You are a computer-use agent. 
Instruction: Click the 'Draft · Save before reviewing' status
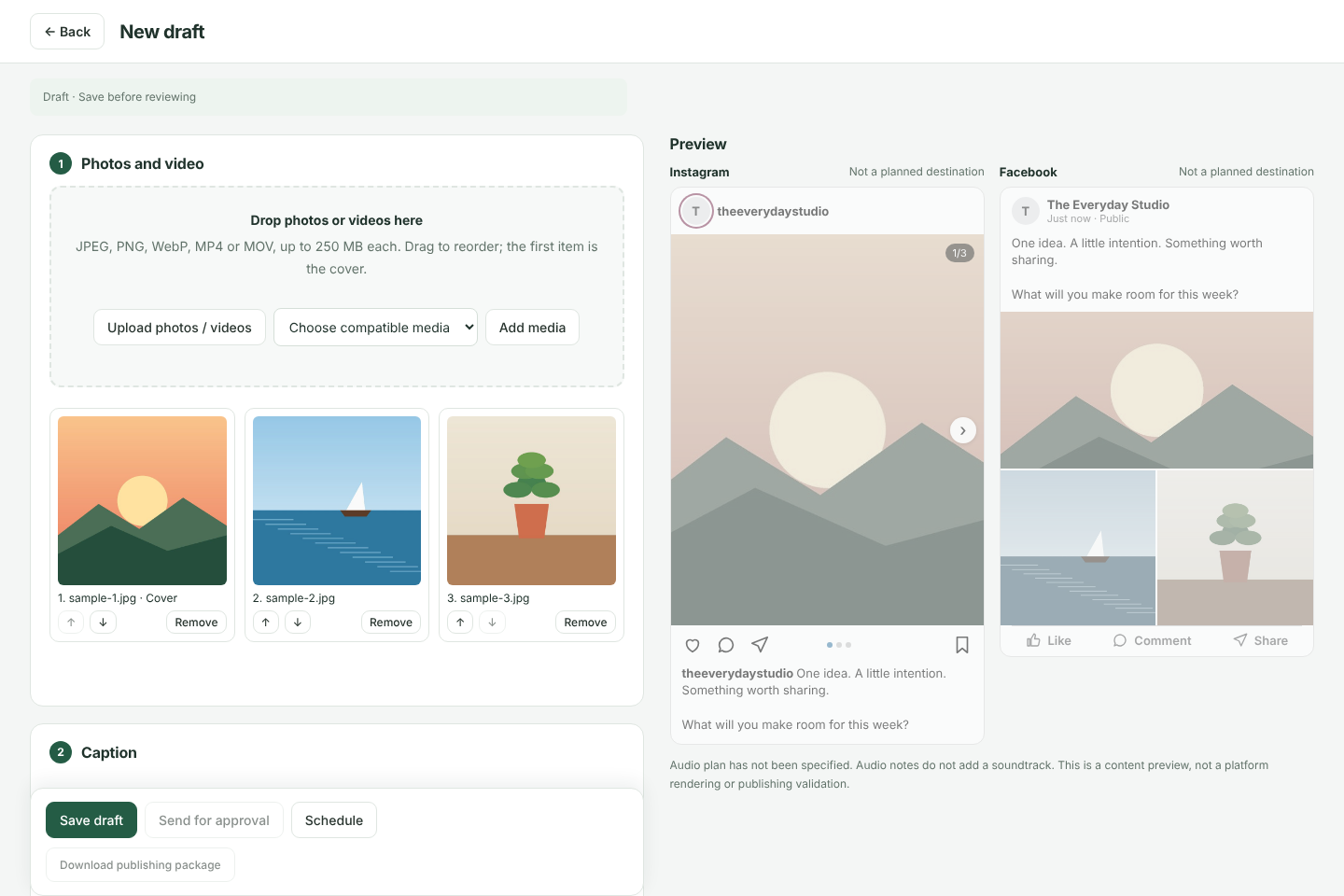pos(119,97)
